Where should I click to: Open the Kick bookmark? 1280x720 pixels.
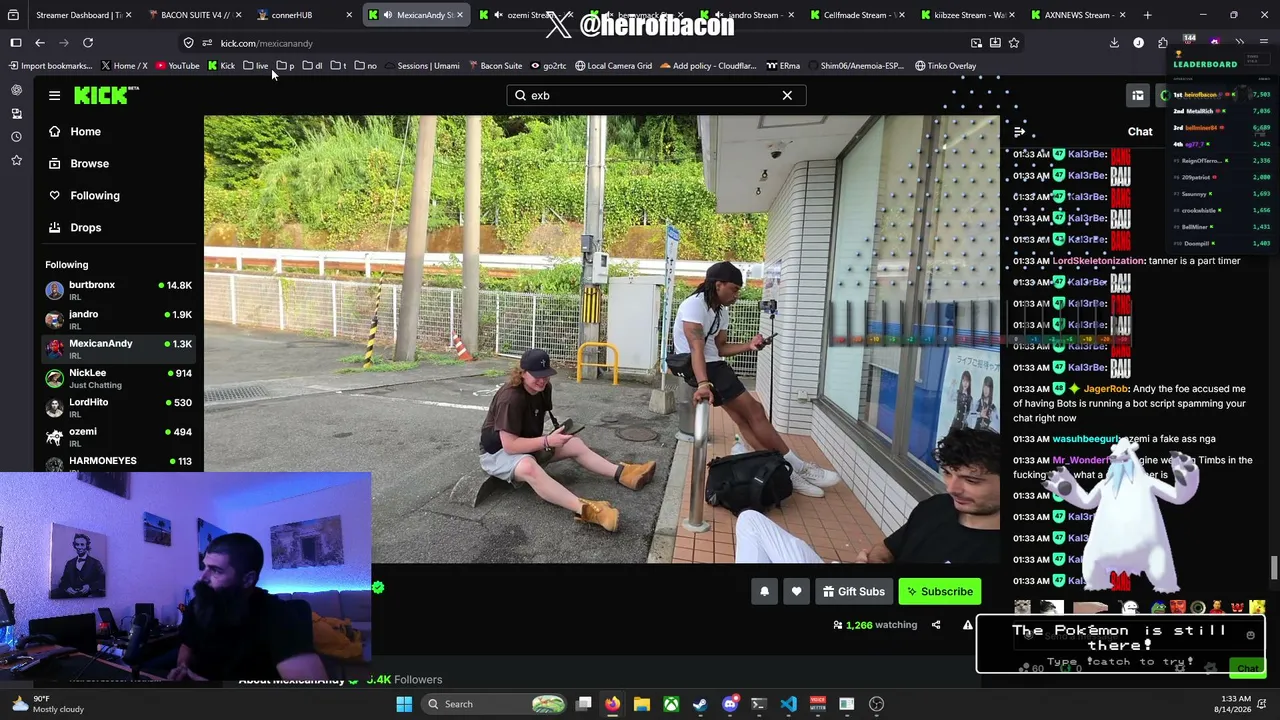pos(221,66)
